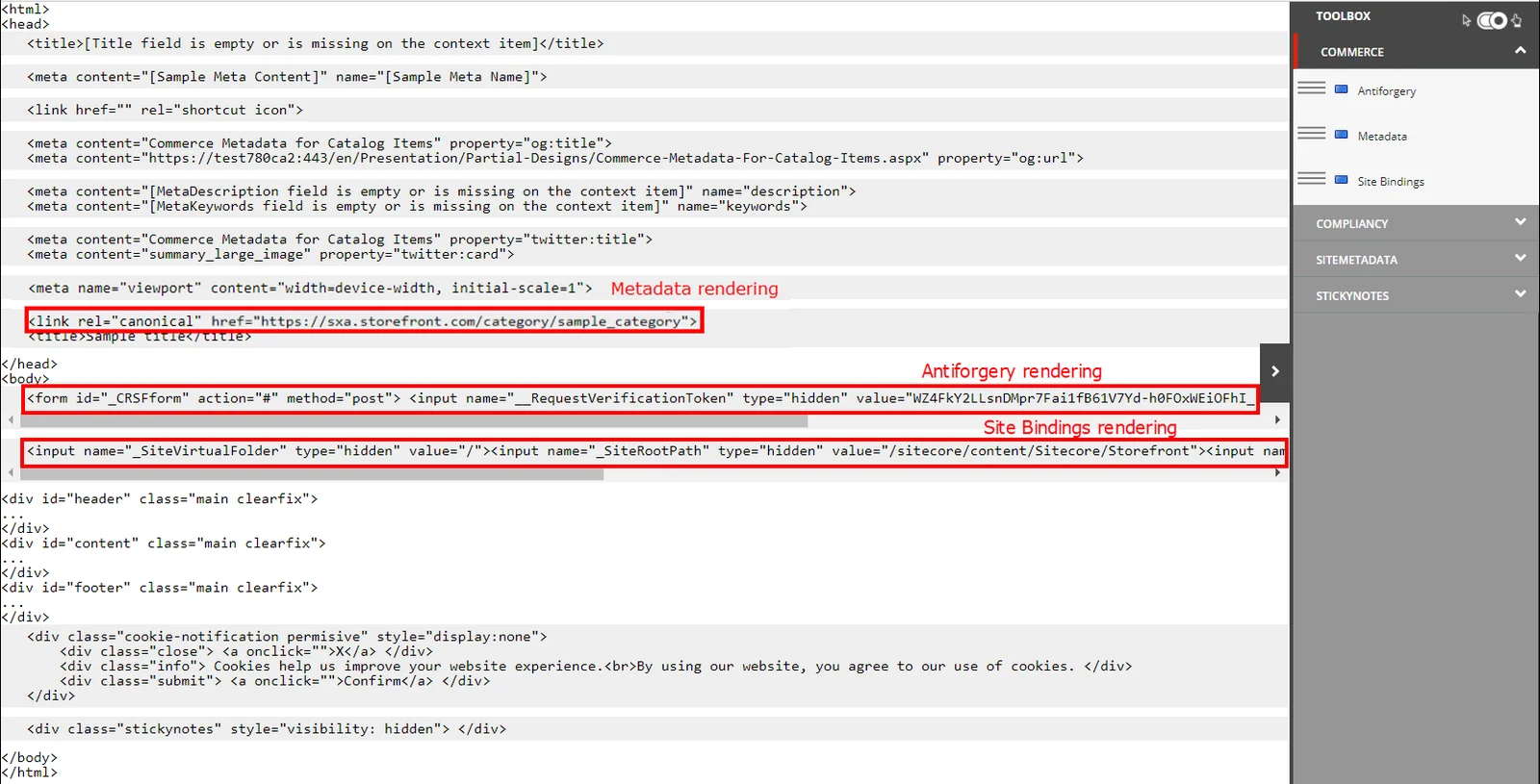Screen dimensions: 1540x784
Task: Expand the SITEMETADATA section chevron
Action: click(x=1520, y=258)
